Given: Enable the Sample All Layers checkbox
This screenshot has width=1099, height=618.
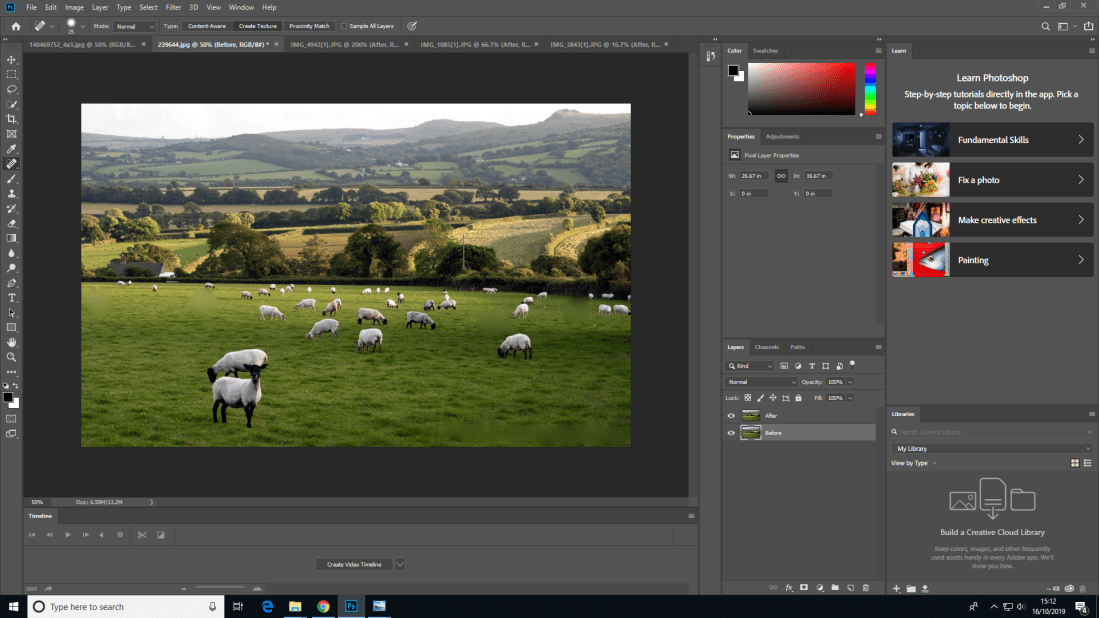Looking at the screenshot, I should coord(345,26).
